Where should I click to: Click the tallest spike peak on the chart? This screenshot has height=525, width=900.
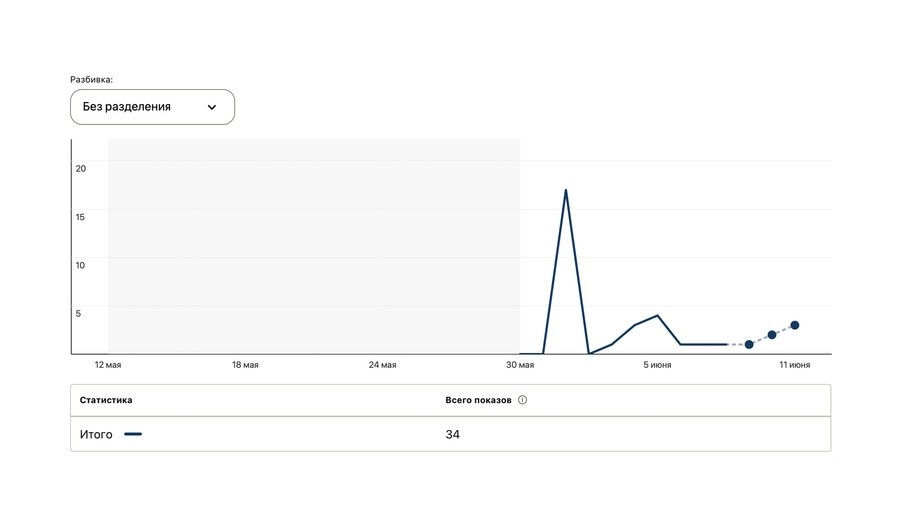coord(566,189)
